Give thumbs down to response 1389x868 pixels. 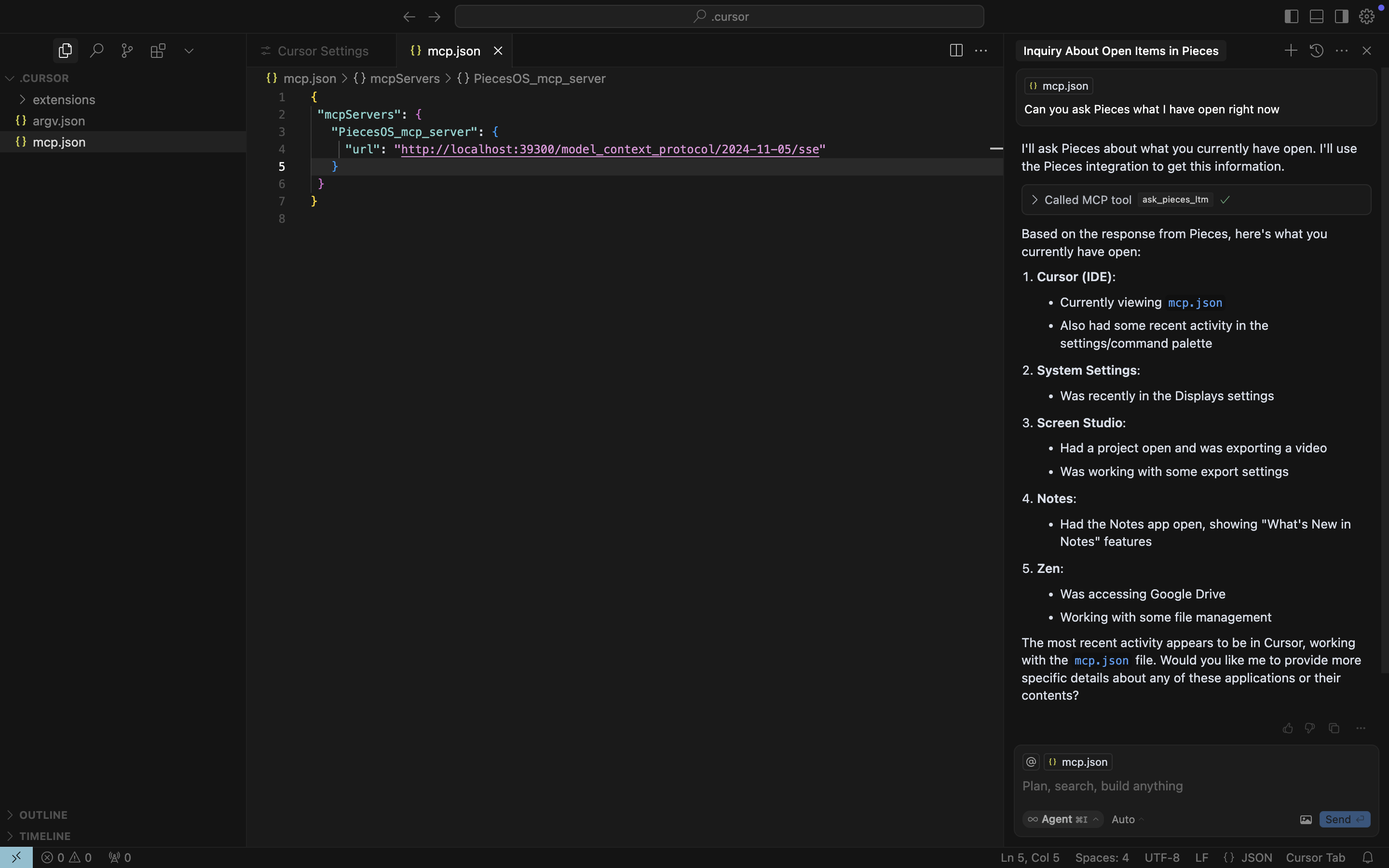coord(1310,728)
